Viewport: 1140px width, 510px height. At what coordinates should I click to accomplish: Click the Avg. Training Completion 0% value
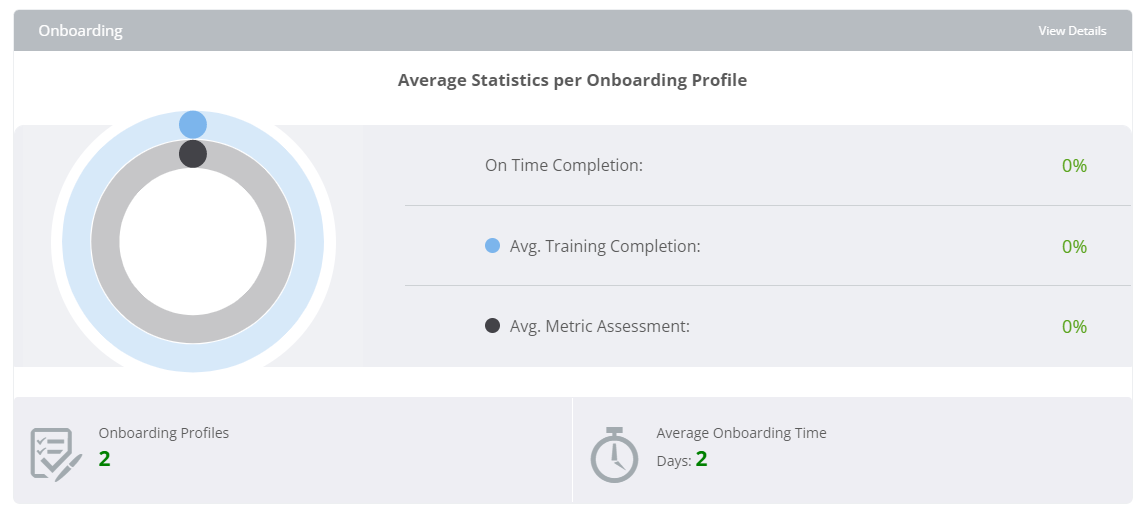coord(1074,247)
